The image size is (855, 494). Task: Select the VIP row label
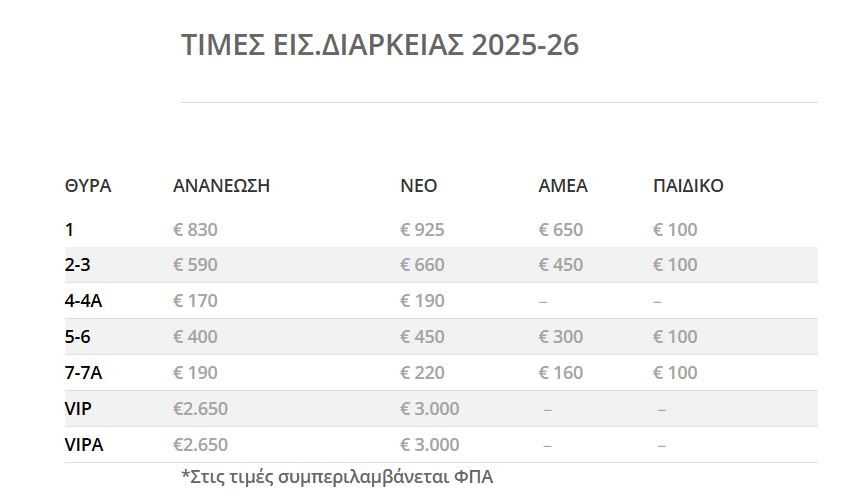click(78, 408)
